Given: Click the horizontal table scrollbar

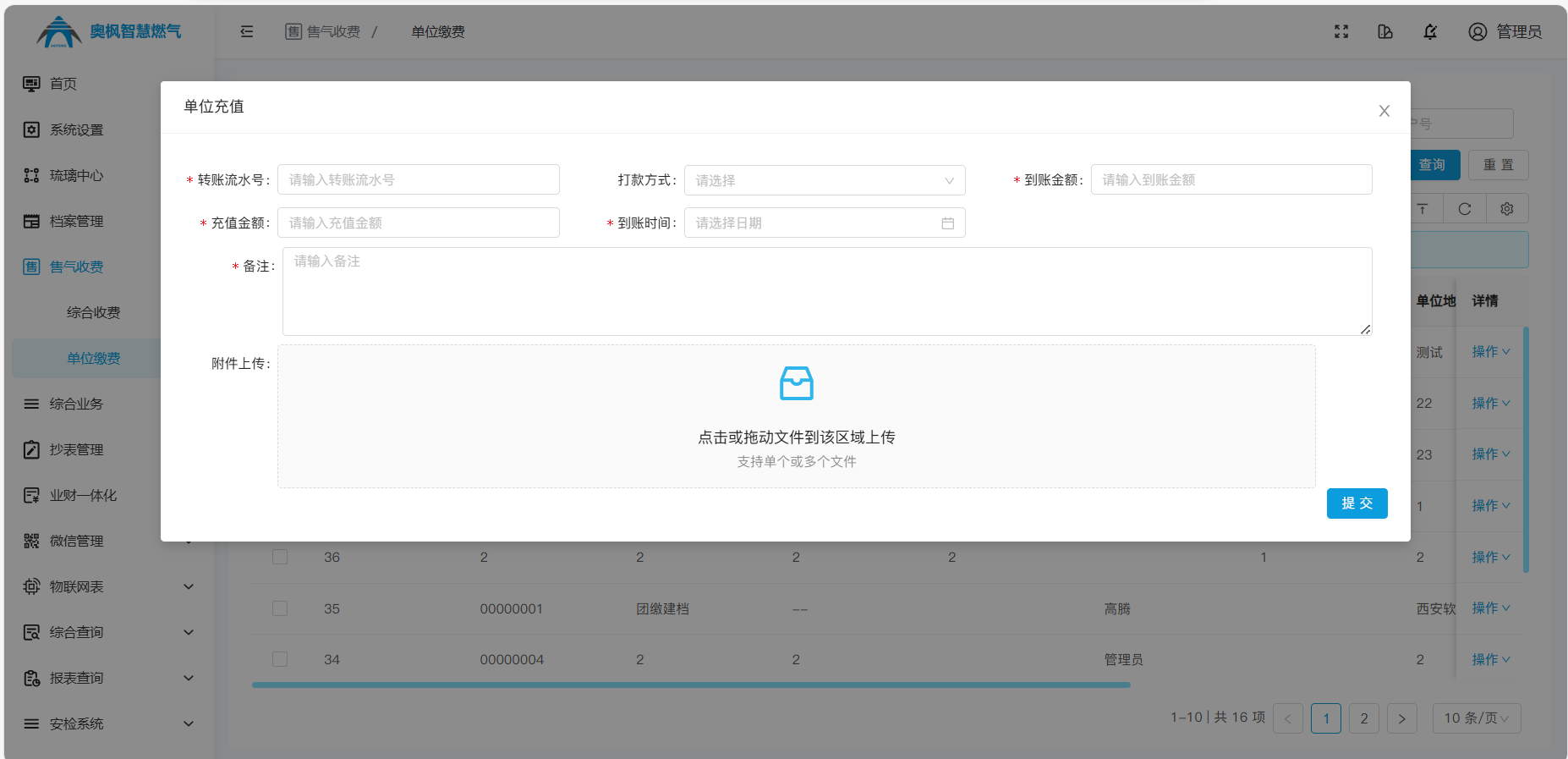Looking at the screenshot, I should point(691,685).
